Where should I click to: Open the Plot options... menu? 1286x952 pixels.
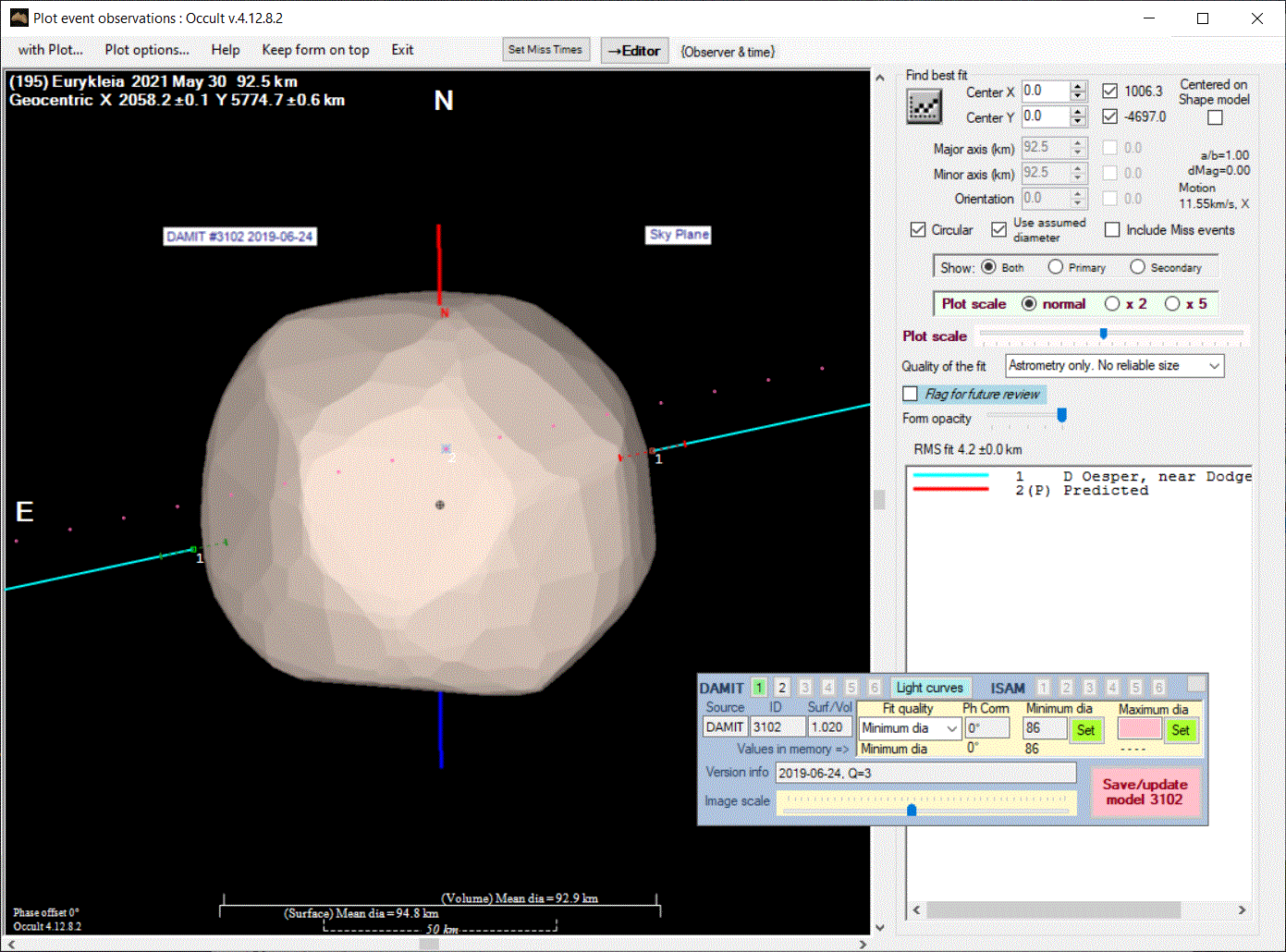(x=146, y=50)
